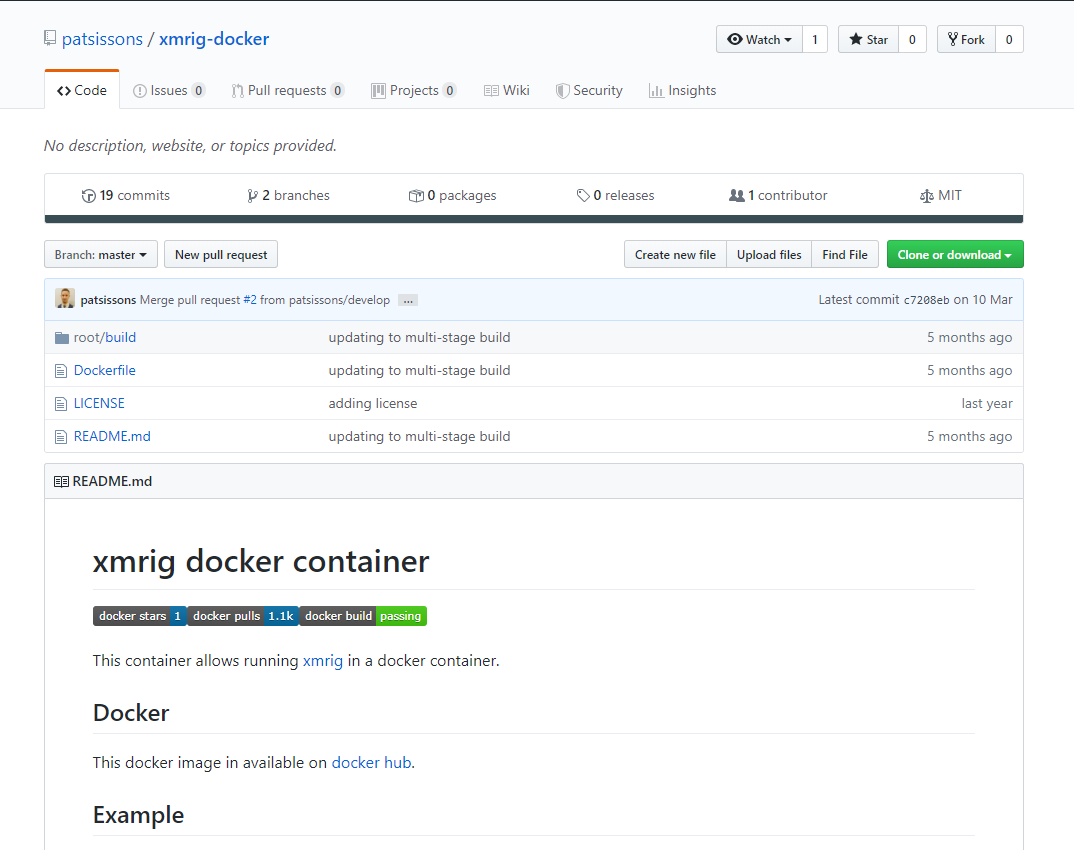The width and height of the screenshot is (1074, 850).
Task: Click New pull request button
Action: click(x=221, y=255)
